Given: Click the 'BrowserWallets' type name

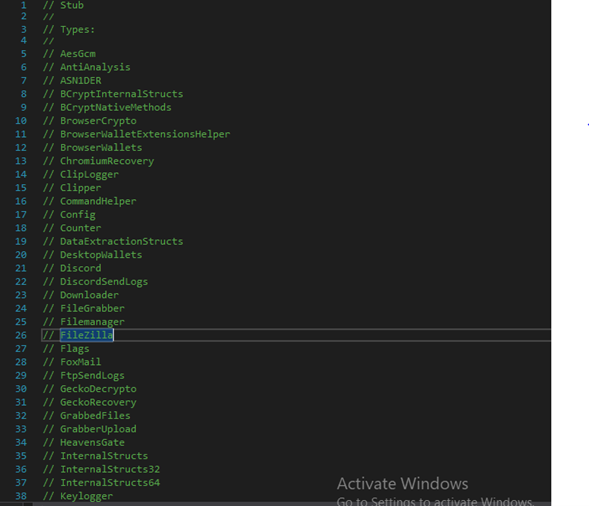Looking at the screenshot, I should (101, 148).
